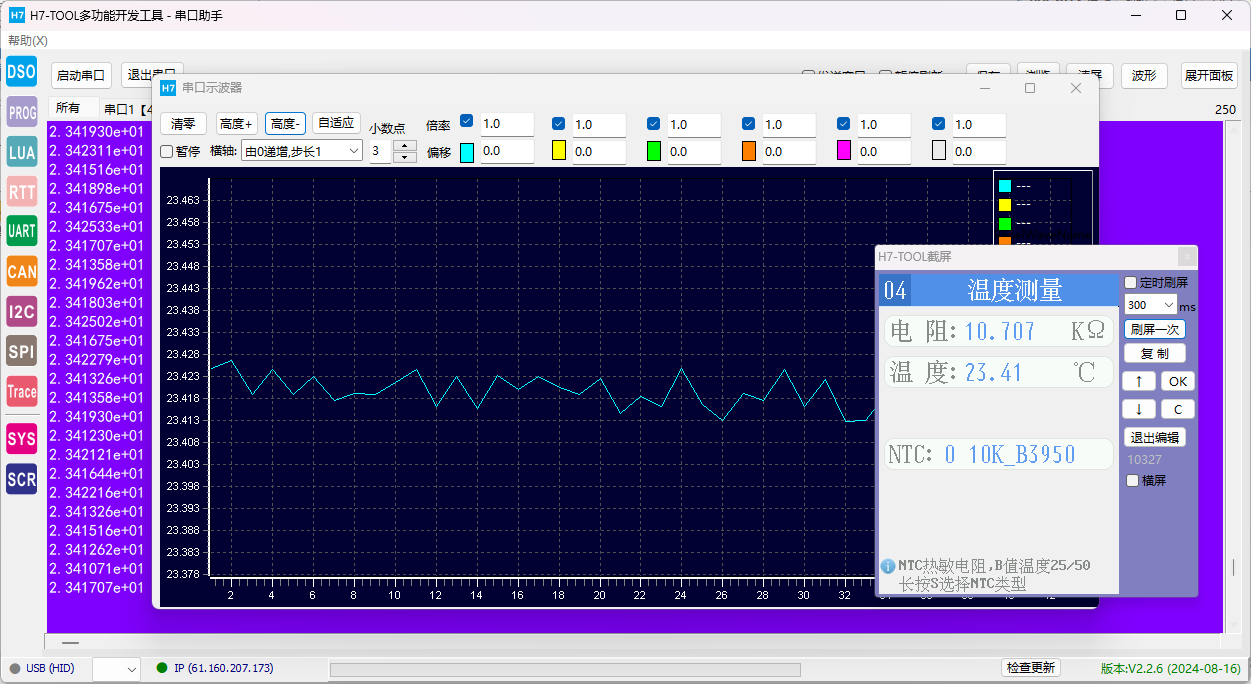Open the CAN bus module

(22, 271)
